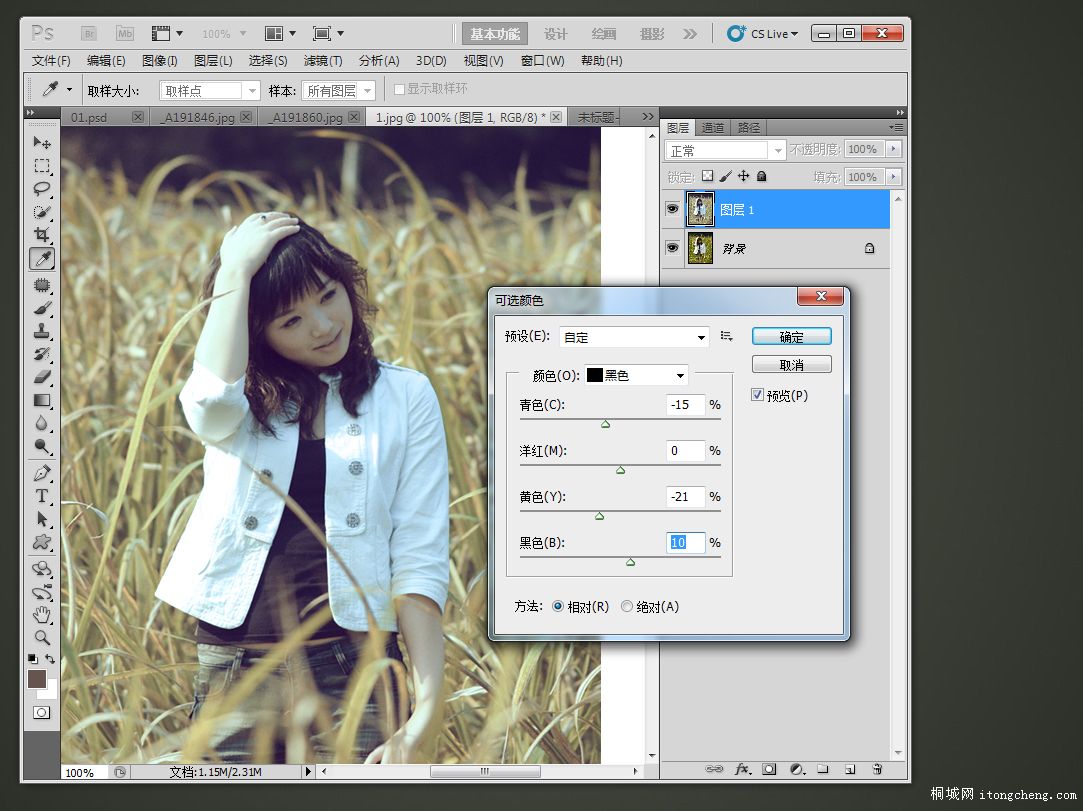Image resolution: width=1083 pixels, height=811 pixels.
Task: Click the add layer style fx icon
Action: tap(742, 769)
